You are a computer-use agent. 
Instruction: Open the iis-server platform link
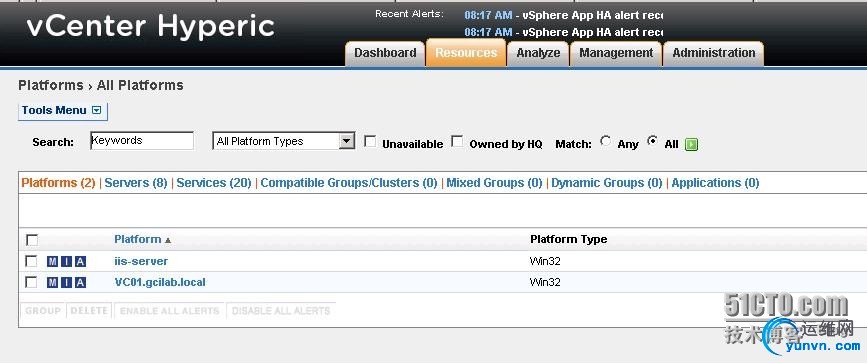(141, 261)
